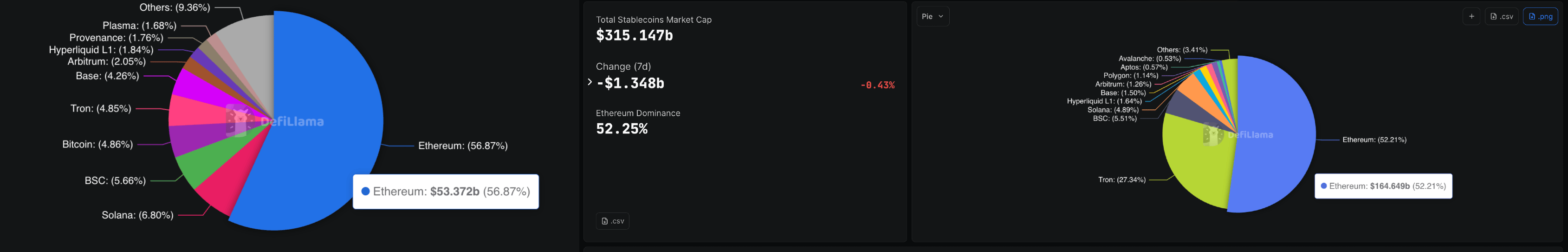Download .csv below Ethereum Dominance stat
Screen dimensions: 1568x252
(612, 221)
